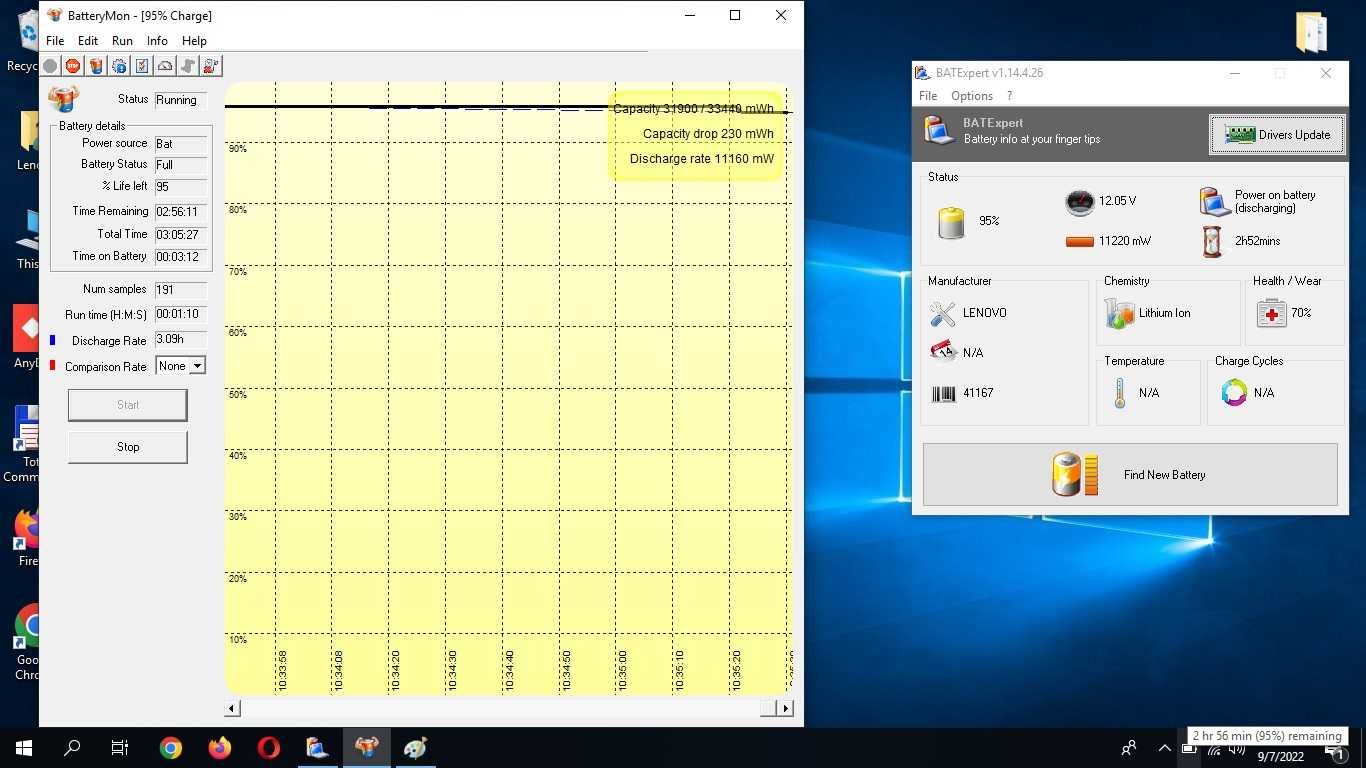Click the taskbar battery tray icon
The image size is (1366, 768).
[x=1188, y=748]
